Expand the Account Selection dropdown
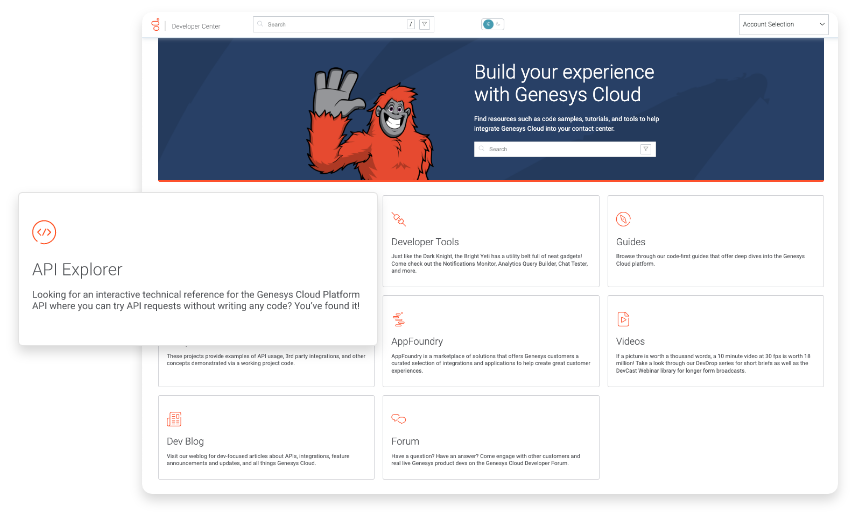This screenshot has height=518, width=856. click(x=783, y=25)
